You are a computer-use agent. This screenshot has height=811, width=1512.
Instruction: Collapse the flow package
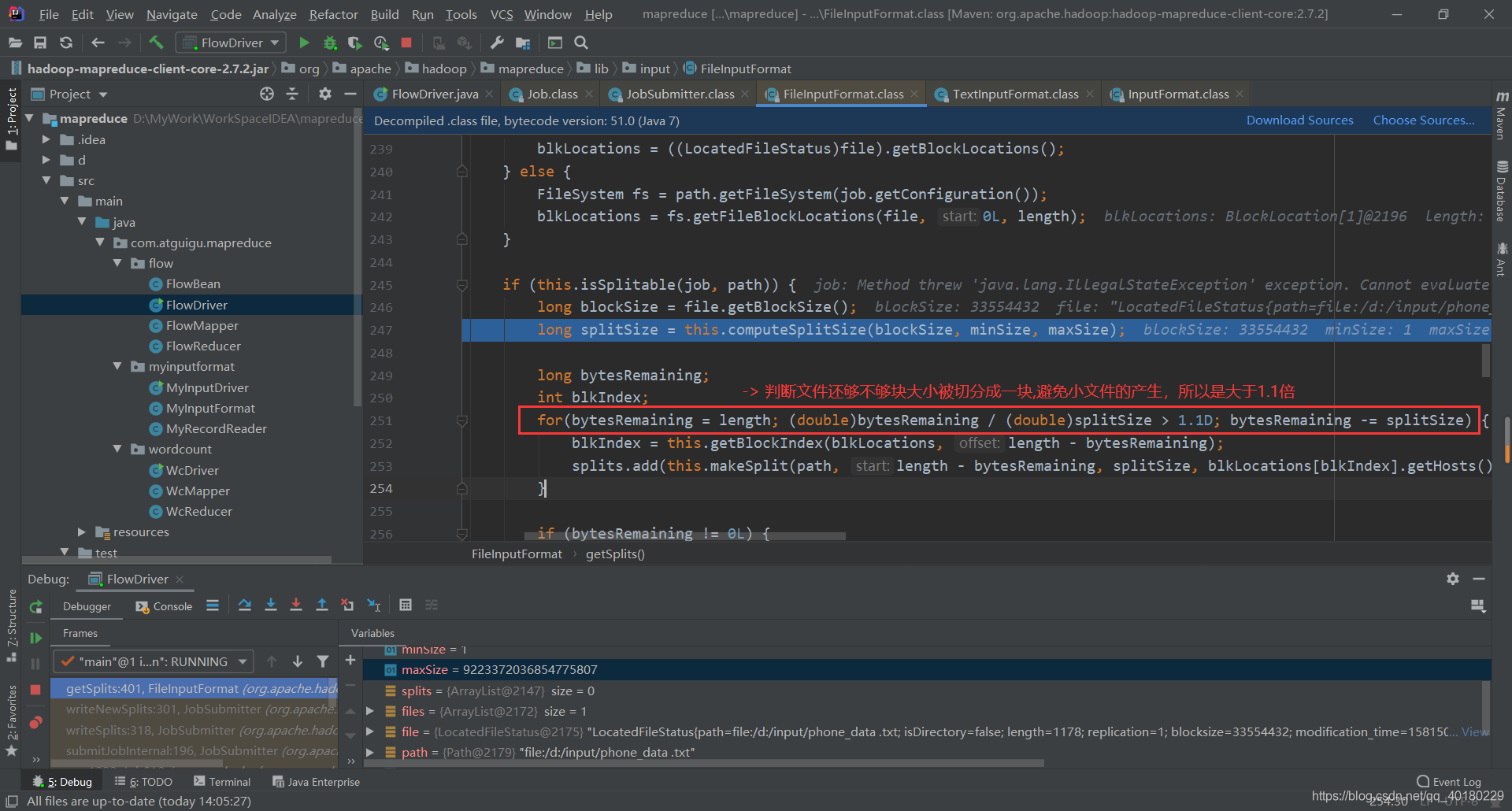pyautogui.click(x=117, y=263)
